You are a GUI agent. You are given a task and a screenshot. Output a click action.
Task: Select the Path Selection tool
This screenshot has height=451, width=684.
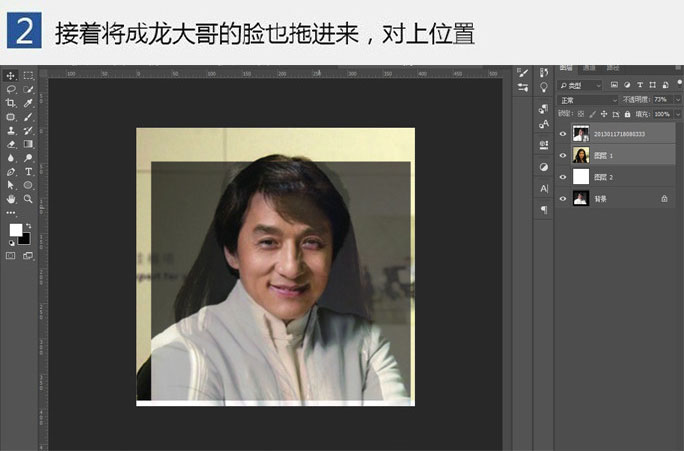(x=11, y=185)
